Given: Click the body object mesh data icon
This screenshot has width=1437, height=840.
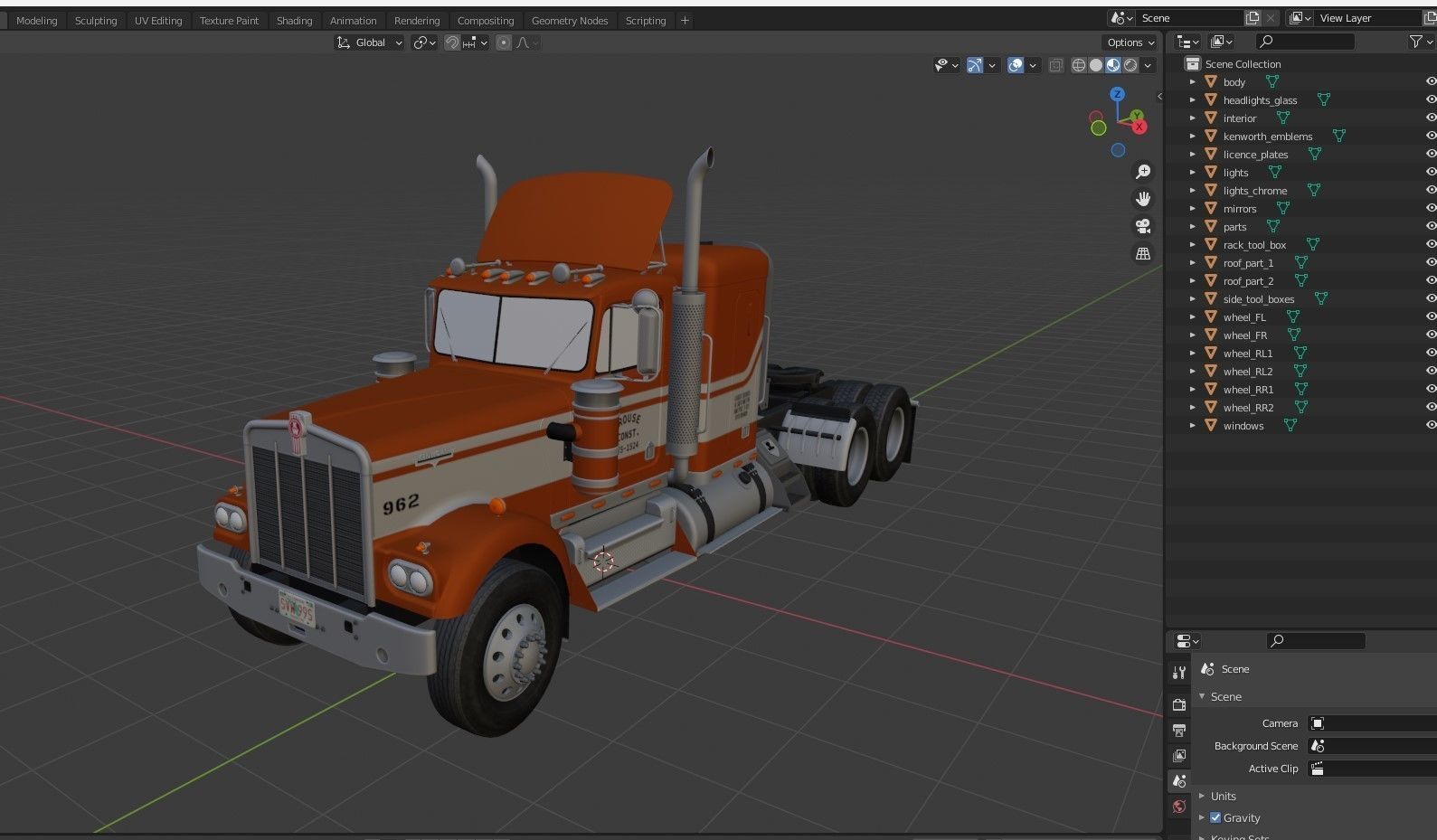Looking at the screenshot, I should click(1272, 81).
